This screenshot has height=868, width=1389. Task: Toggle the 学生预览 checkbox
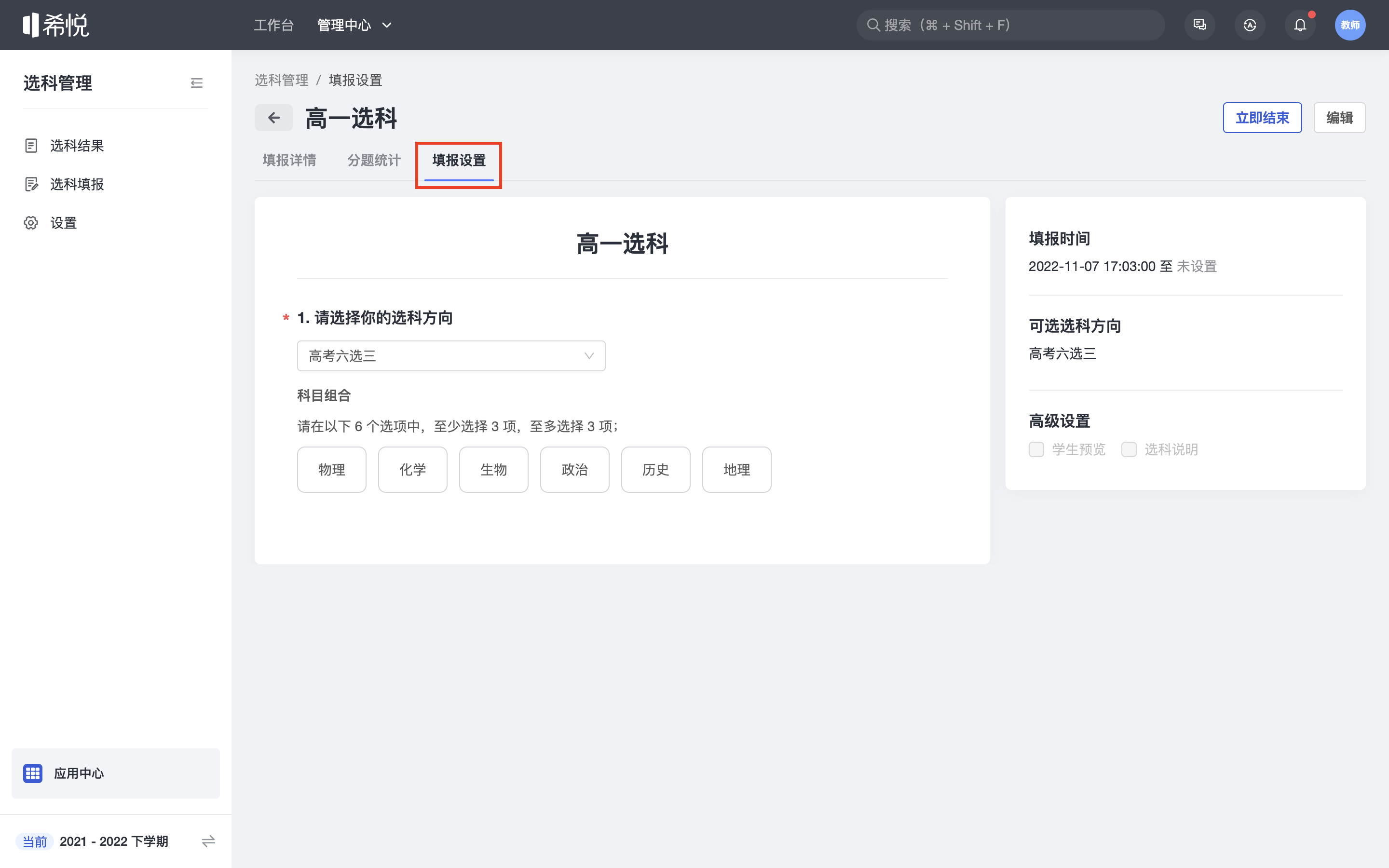(x=1036, y=449)
